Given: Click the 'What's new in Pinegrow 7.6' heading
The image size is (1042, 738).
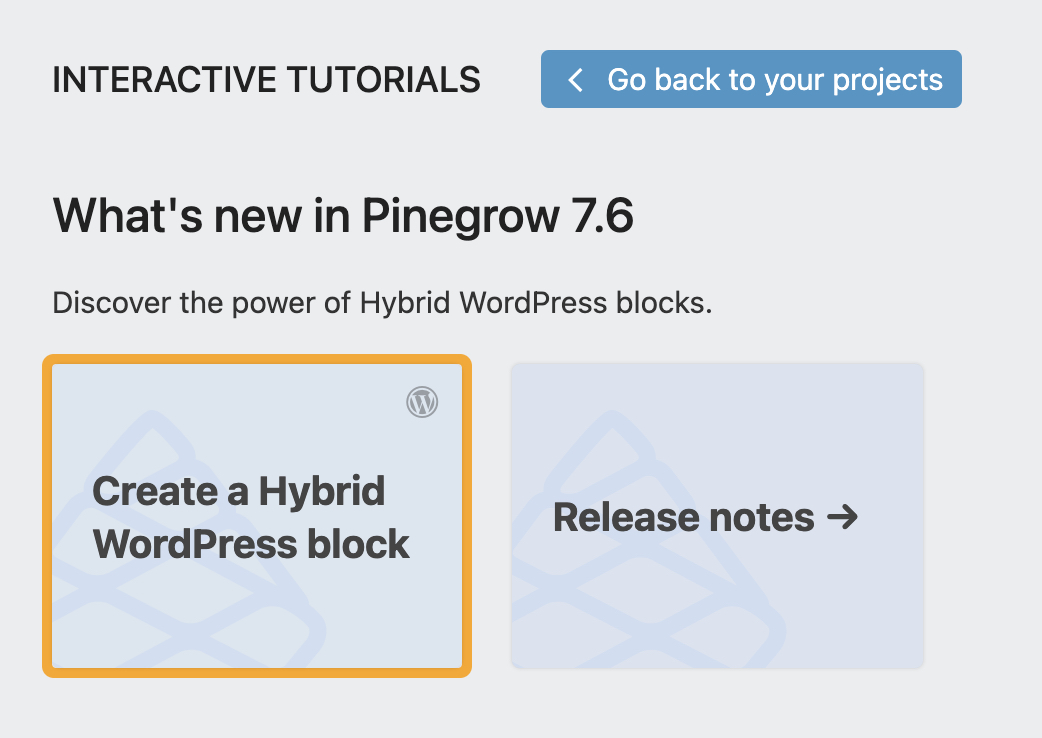Looking at the screenshot, I should 343,215.
